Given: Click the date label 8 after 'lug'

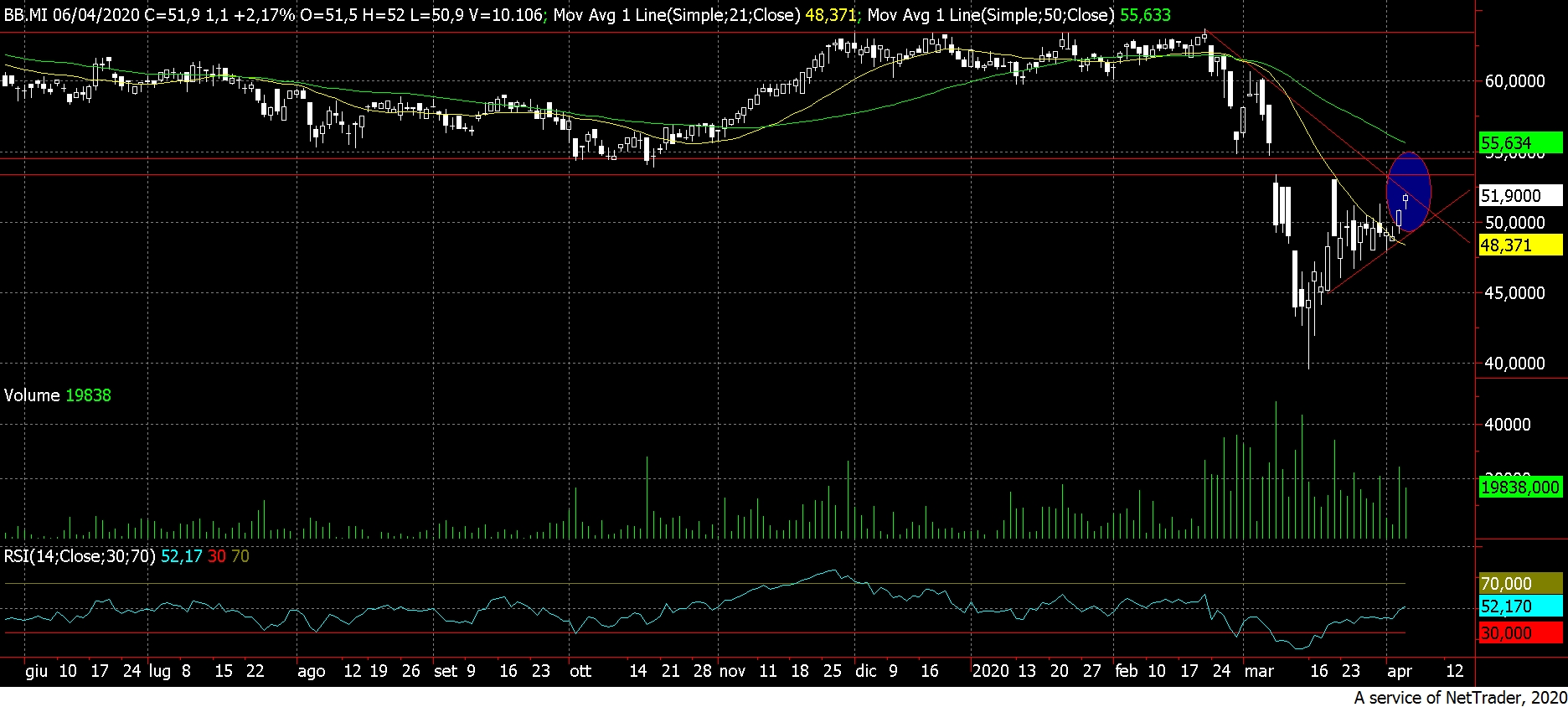Looking at the screenshot, I should point(186,671).
